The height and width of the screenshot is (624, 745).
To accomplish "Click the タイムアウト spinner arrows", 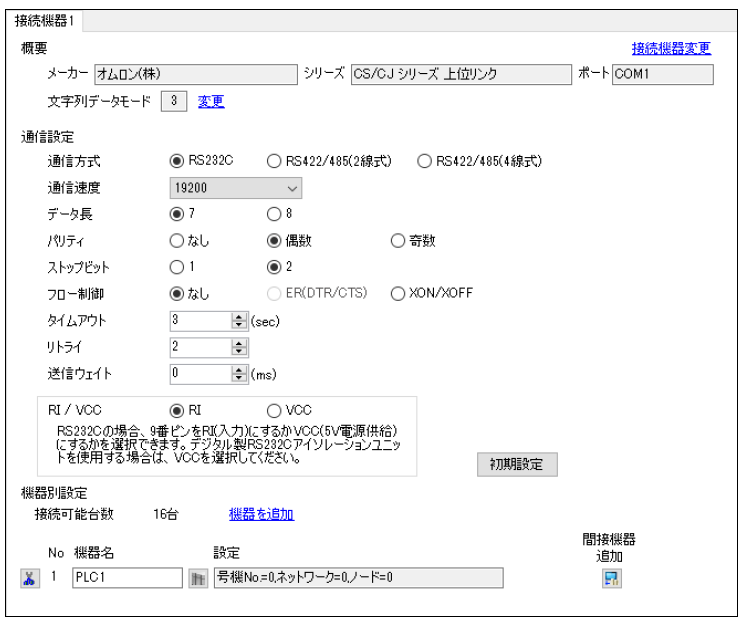I will (x=239, y=320).
